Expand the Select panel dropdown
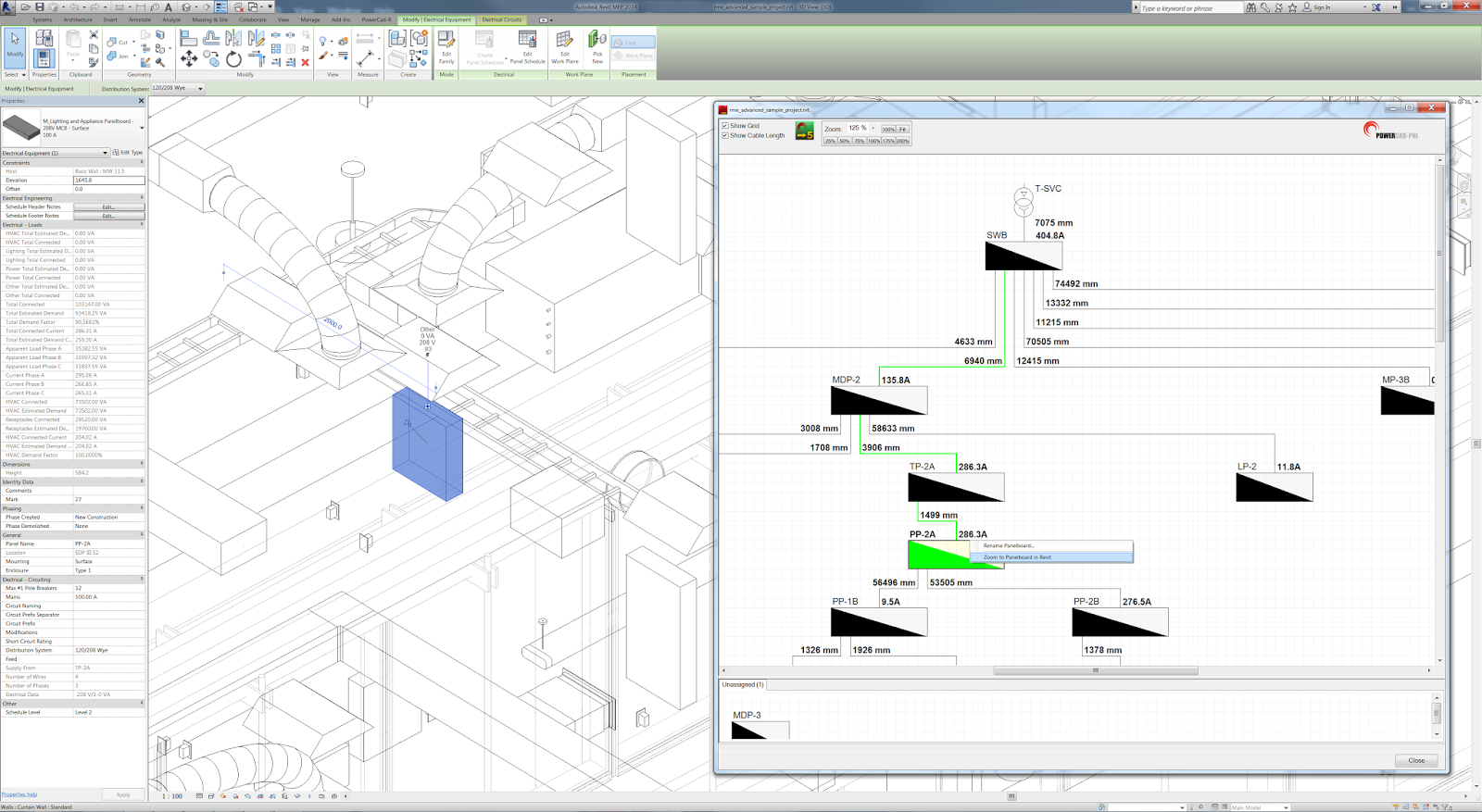The width and height of the screenshot is (1482, 812). [x=23, y=75]
